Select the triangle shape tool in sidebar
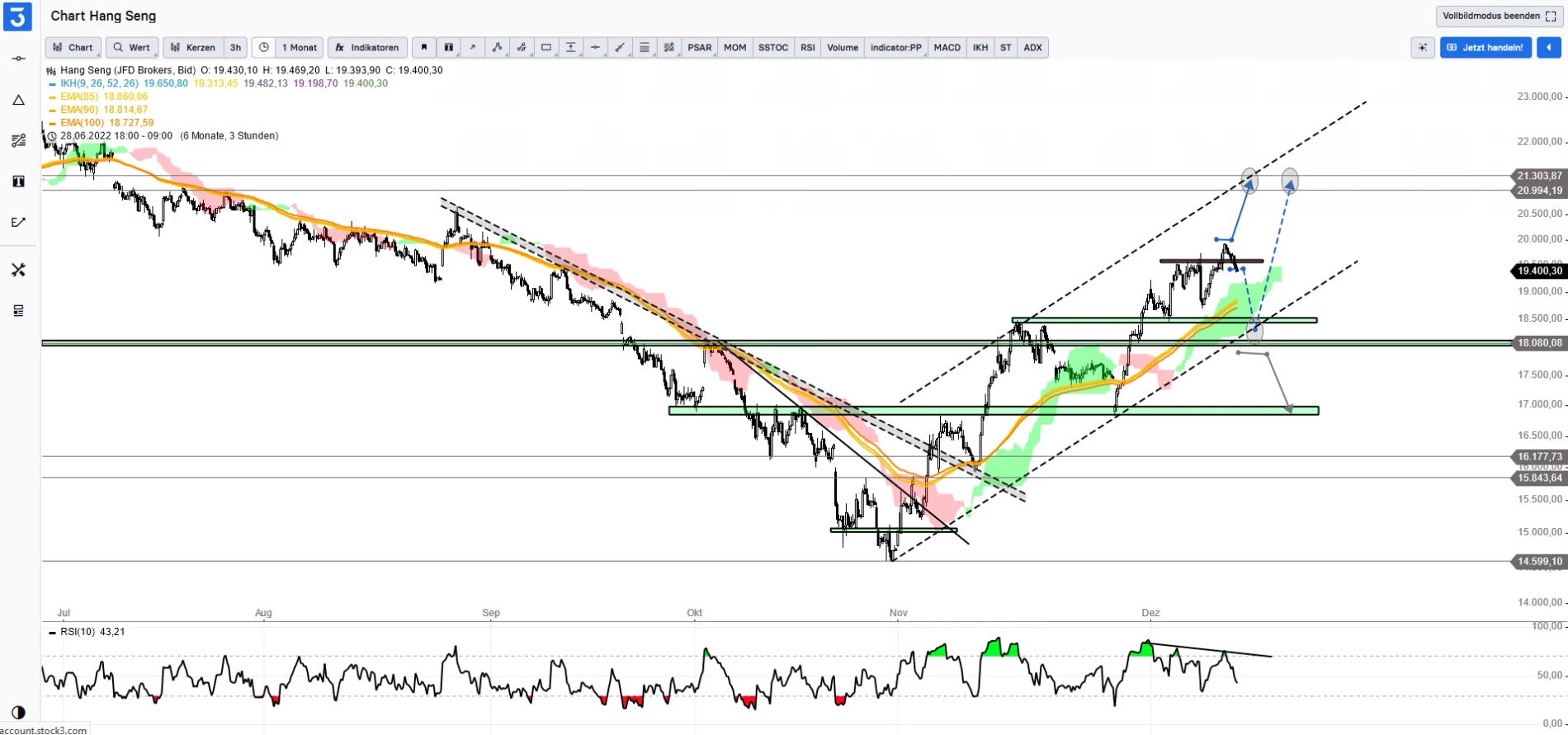The height and width of the screenshot is (735, 1568). 18,101
